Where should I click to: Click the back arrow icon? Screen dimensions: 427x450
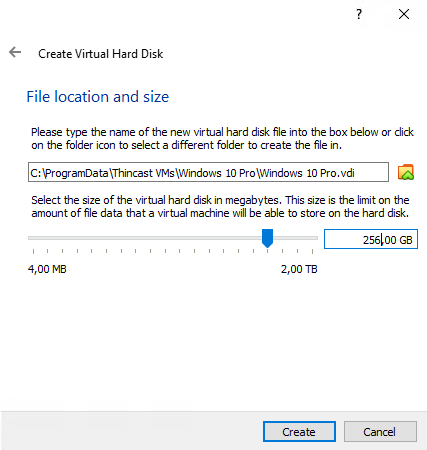tap(15, 52)
